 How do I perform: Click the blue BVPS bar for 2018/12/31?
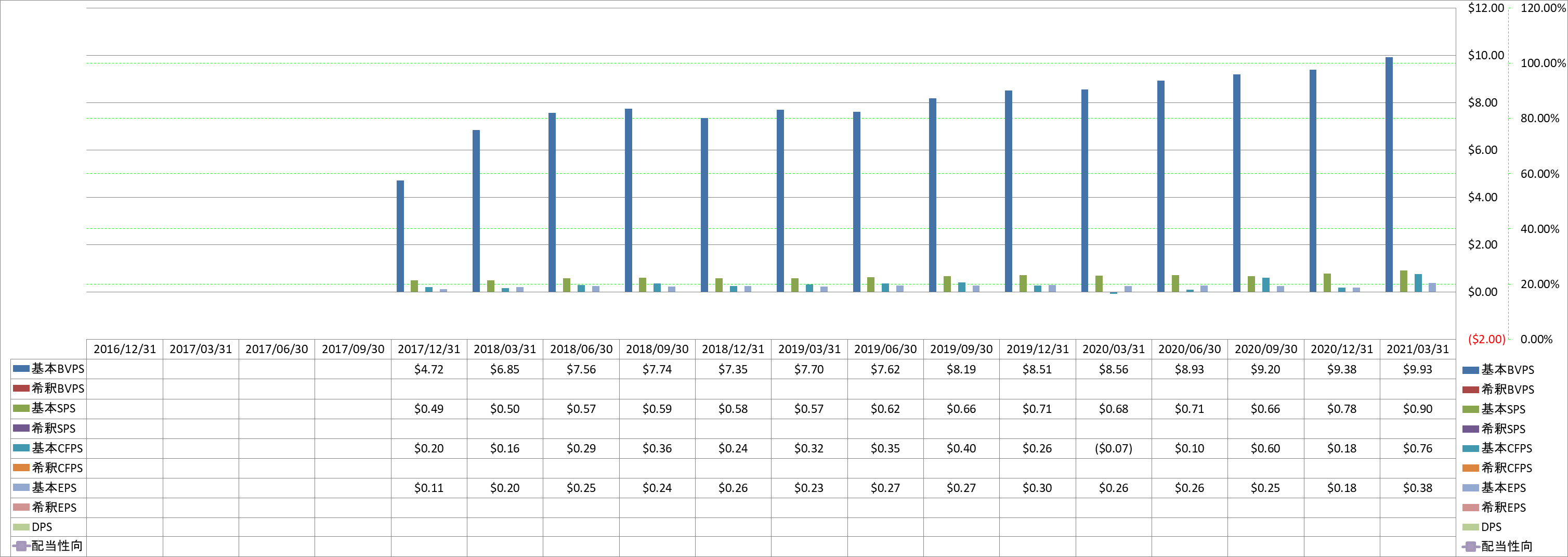pos(704,205)
